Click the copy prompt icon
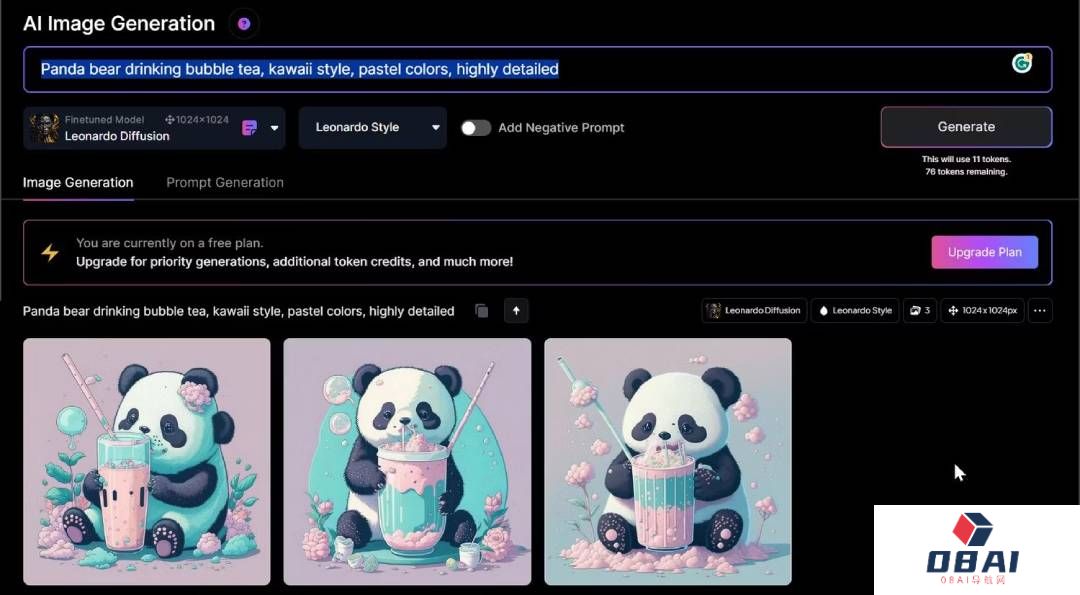The width and height of the screenshot is (1080, 595). [481, 311]
